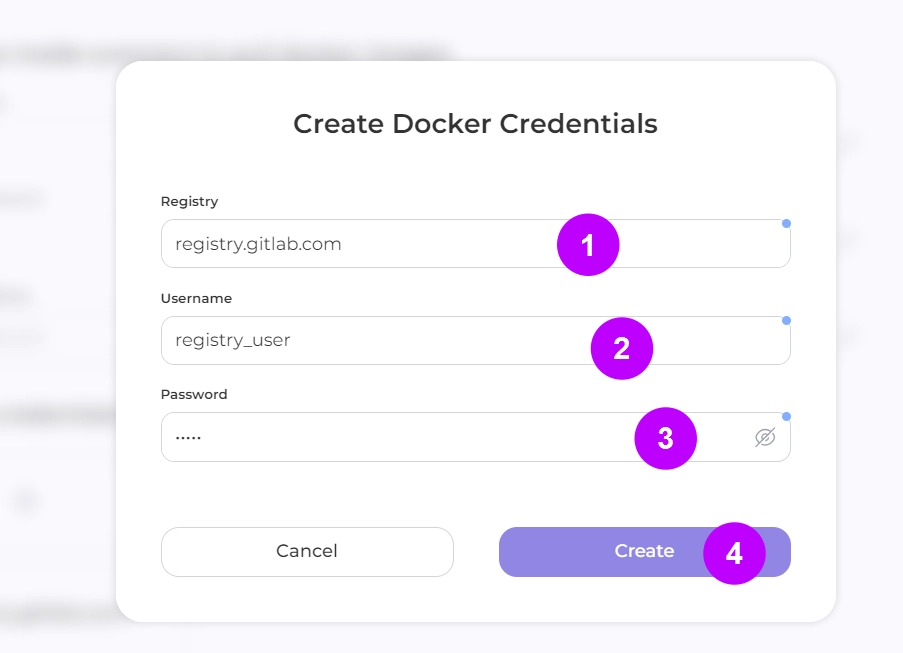The height and width of the screenshot is (653, 903).
Task: Click the purple step 1 marker
Action: click(588, 245)
